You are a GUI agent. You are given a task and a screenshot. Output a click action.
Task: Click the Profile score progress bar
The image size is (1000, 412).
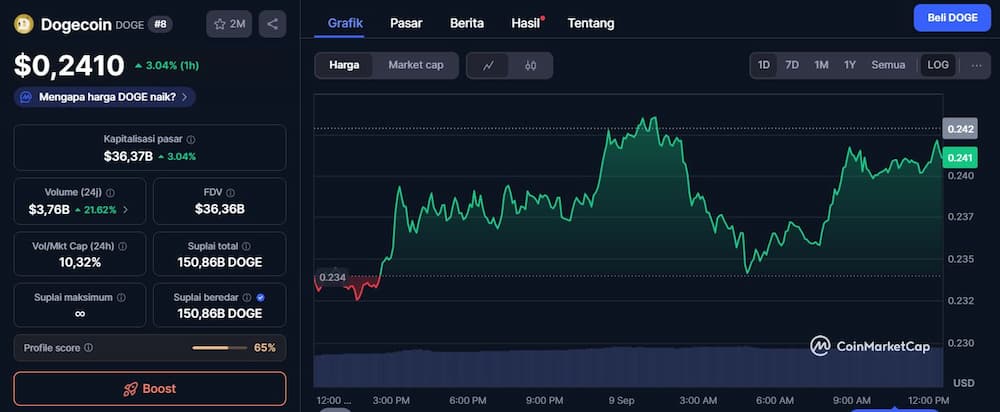(x=219, y=348)
